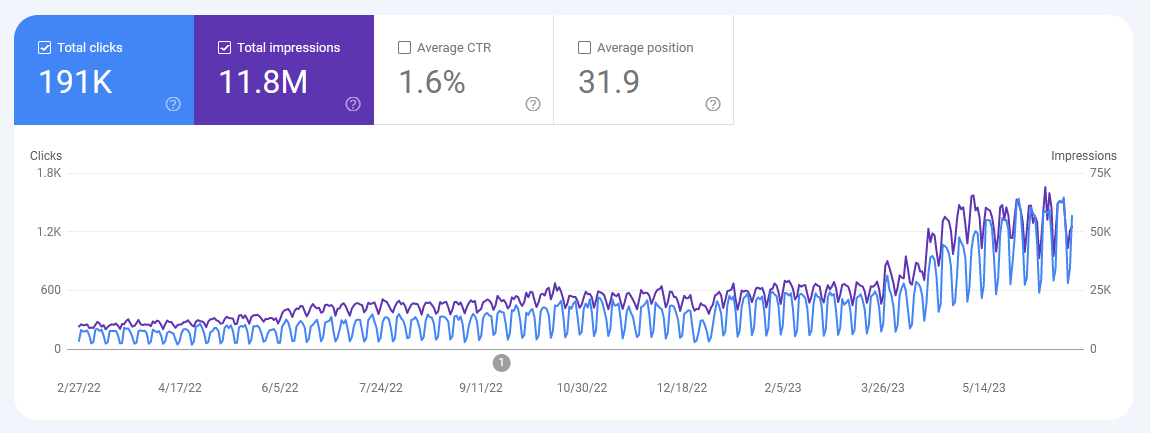Click the 2/27/22 date label
Screen dimensions: 1150x433
[79, 387]
